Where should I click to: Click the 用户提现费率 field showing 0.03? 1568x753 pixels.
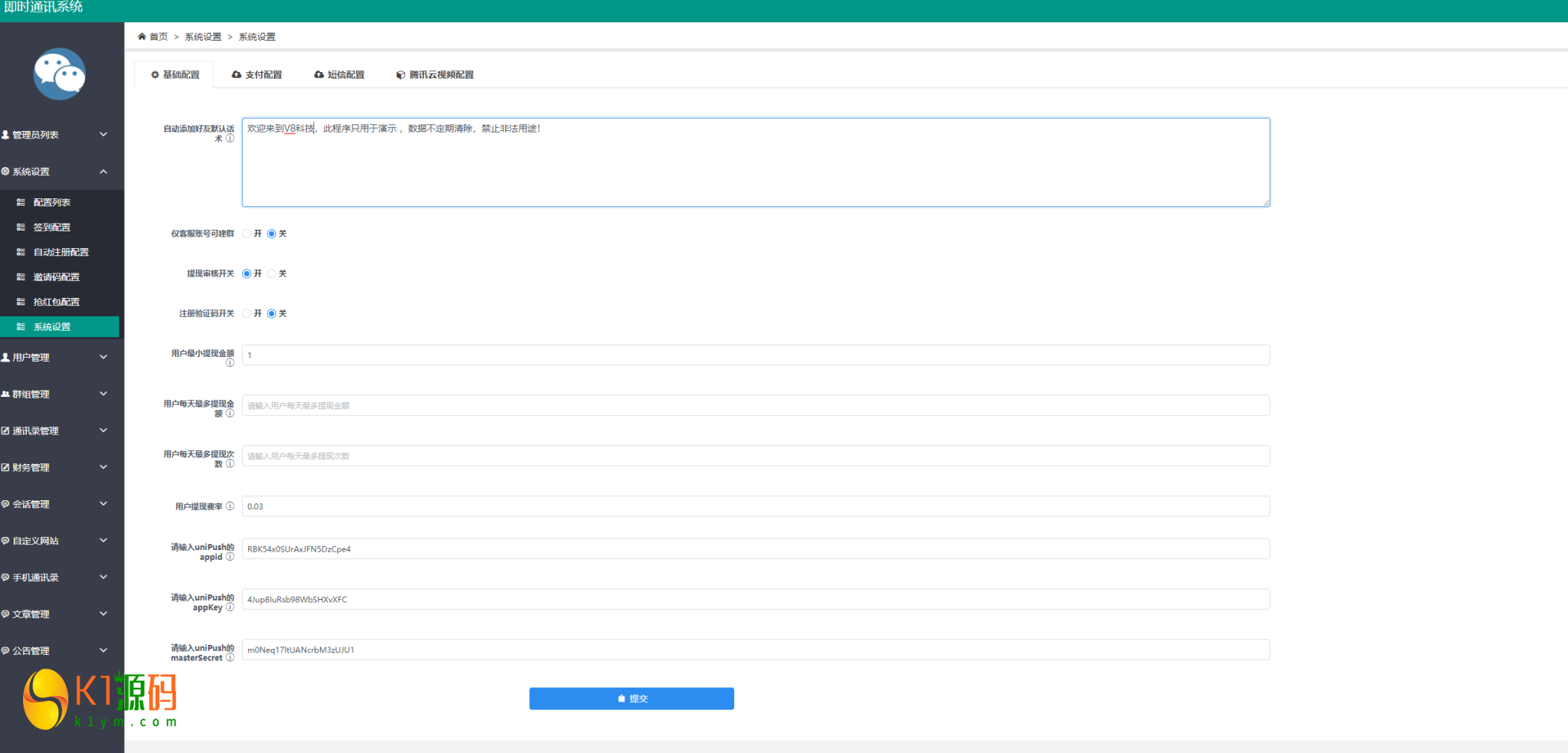756,506
